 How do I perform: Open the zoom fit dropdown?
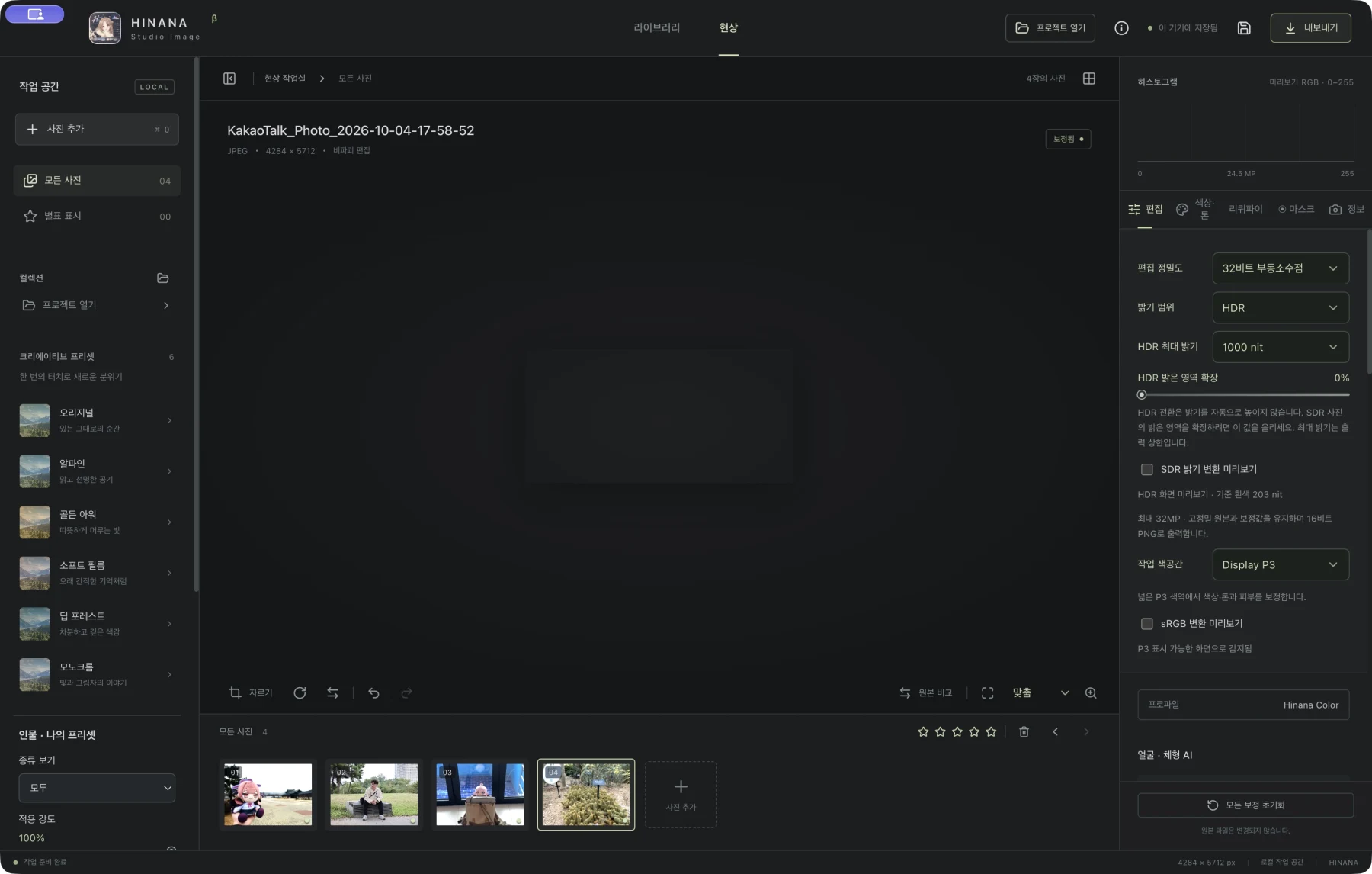point(1041,692)
